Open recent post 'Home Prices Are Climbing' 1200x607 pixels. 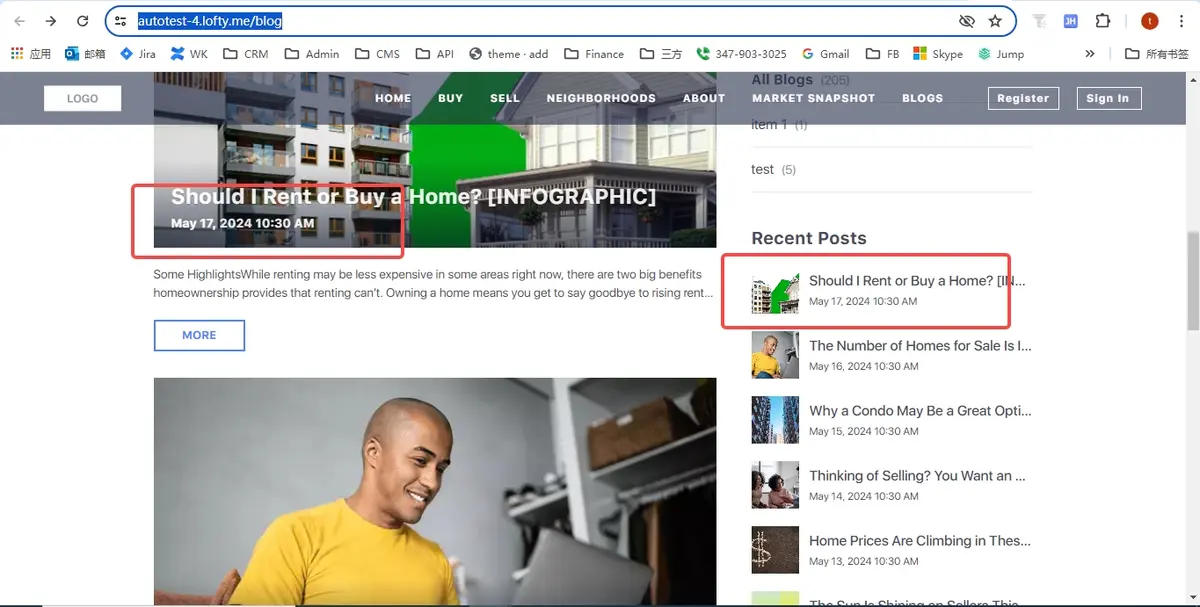coord(920,541)
